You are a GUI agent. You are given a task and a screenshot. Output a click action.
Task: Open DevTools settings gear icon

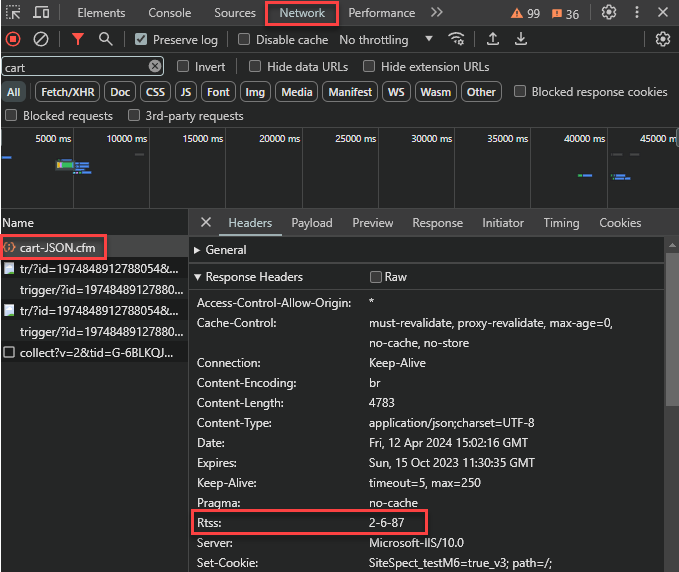click(x=609, y=13)
